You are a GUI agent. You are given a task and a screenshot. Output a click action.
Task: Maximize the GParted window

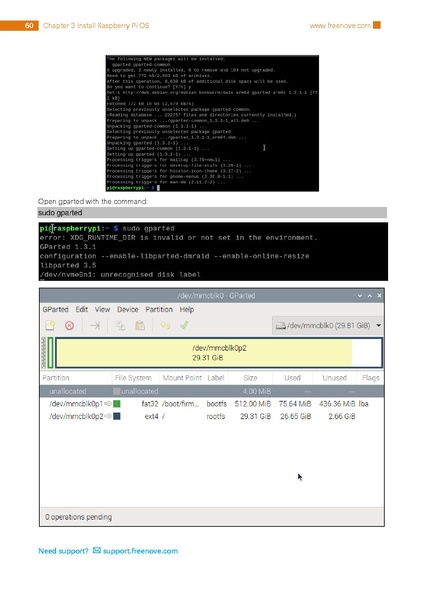[x=370, y=295]
